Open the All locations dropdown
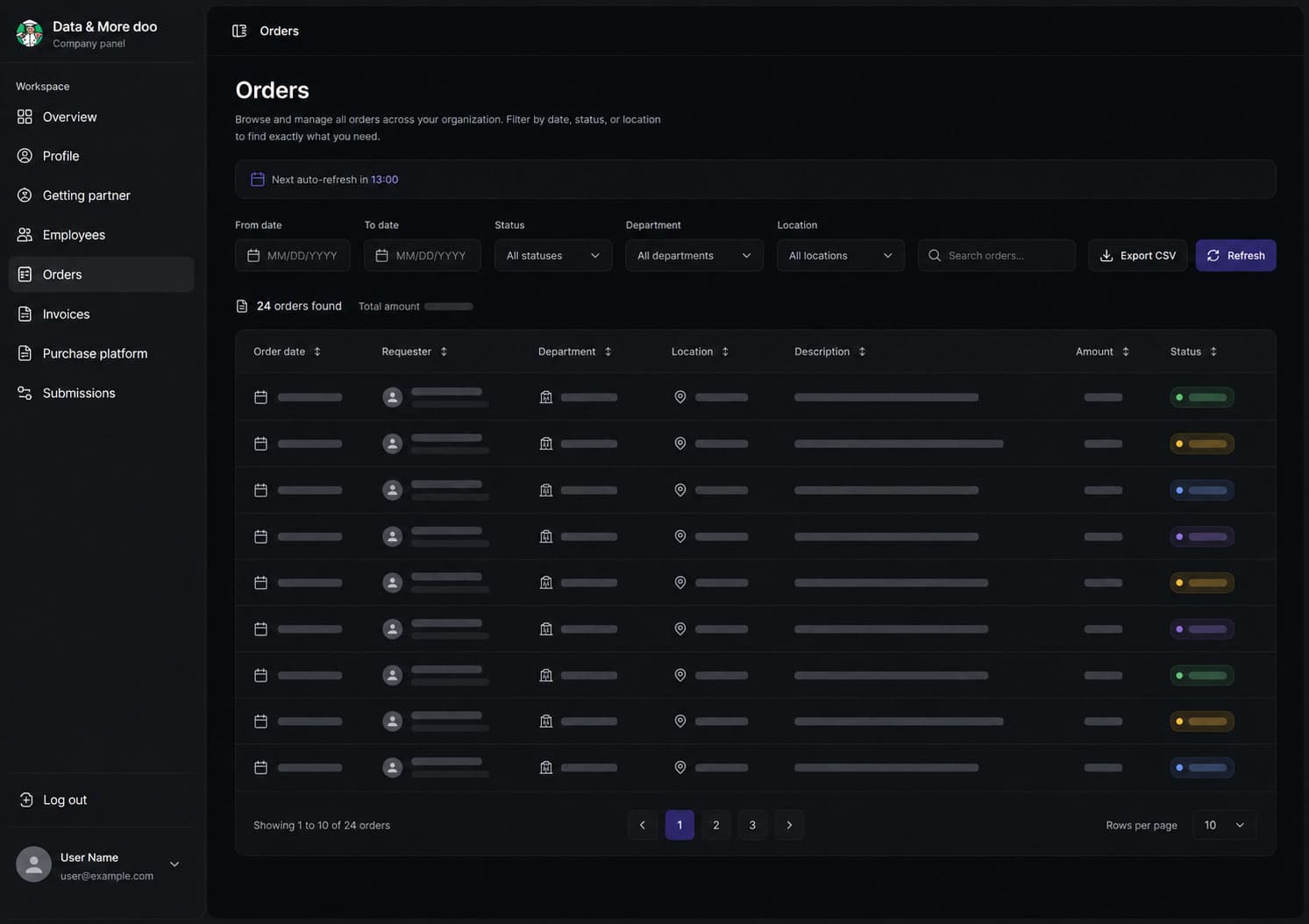The width and height of the screenshot is (1309, 924). 841,255
